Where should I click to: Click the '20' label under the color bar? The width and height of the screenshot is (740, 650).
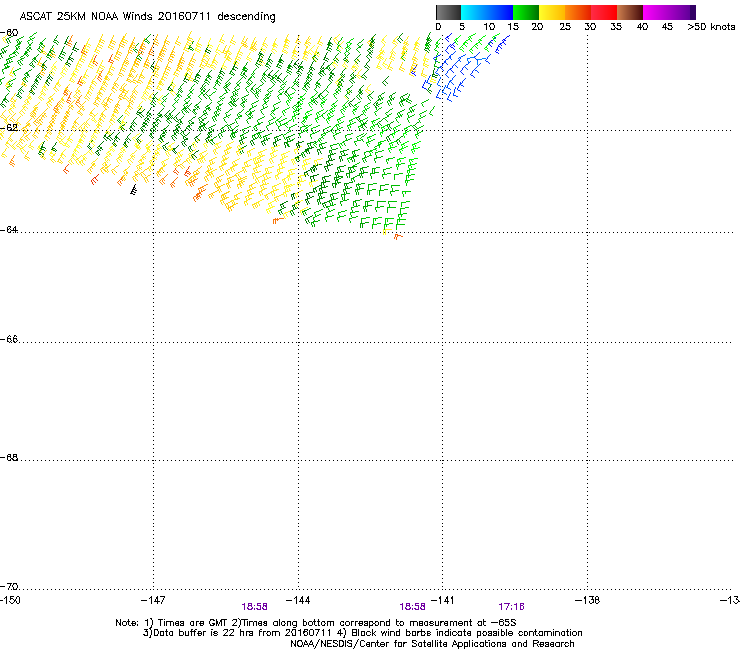click(537, 27)
